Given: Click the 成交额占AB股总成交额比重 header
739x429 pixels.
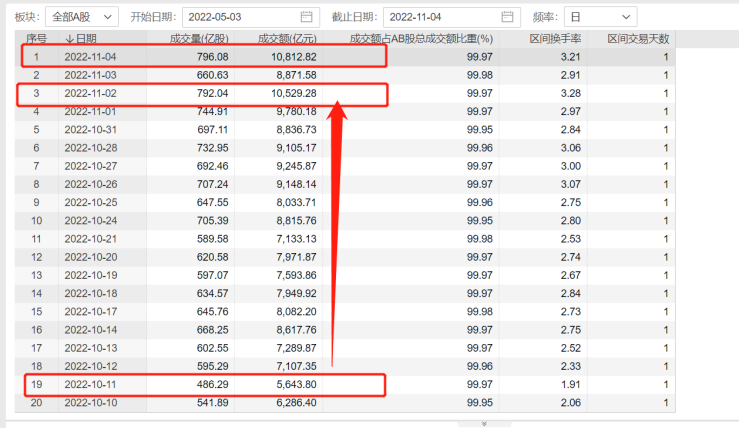Looking at the screenshot, I should point(429,38).
